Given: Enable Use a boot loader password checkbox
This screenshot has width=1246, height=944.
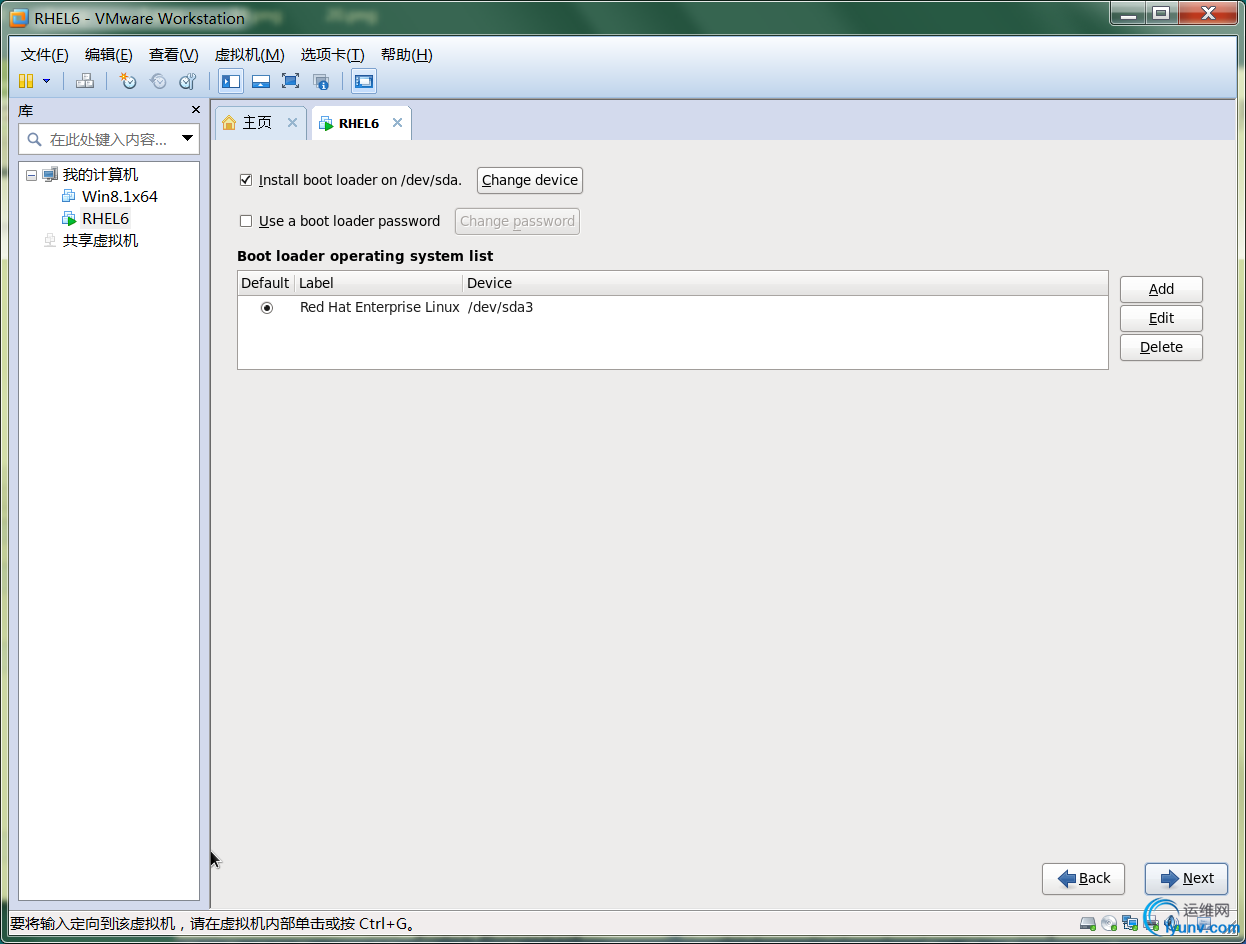Looking at the screenshot, I should (x=246, y=221).
